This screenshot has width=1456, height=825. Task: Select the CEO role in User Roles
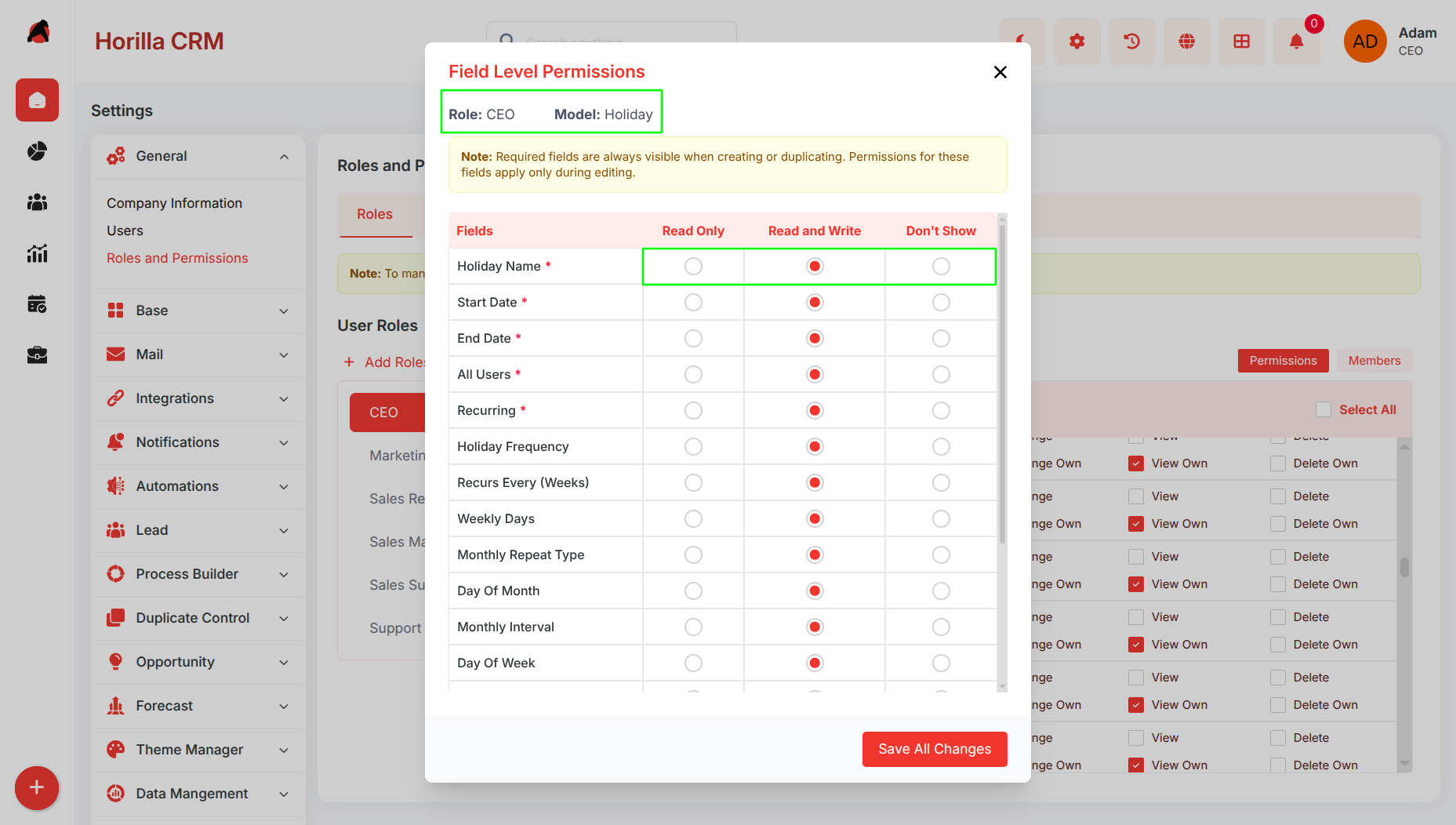coord(387,412)
